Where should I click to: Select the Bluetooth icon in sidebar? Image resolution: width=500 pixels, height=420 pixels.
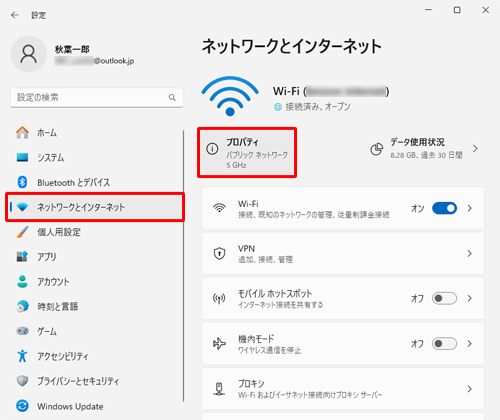point(22,182)
